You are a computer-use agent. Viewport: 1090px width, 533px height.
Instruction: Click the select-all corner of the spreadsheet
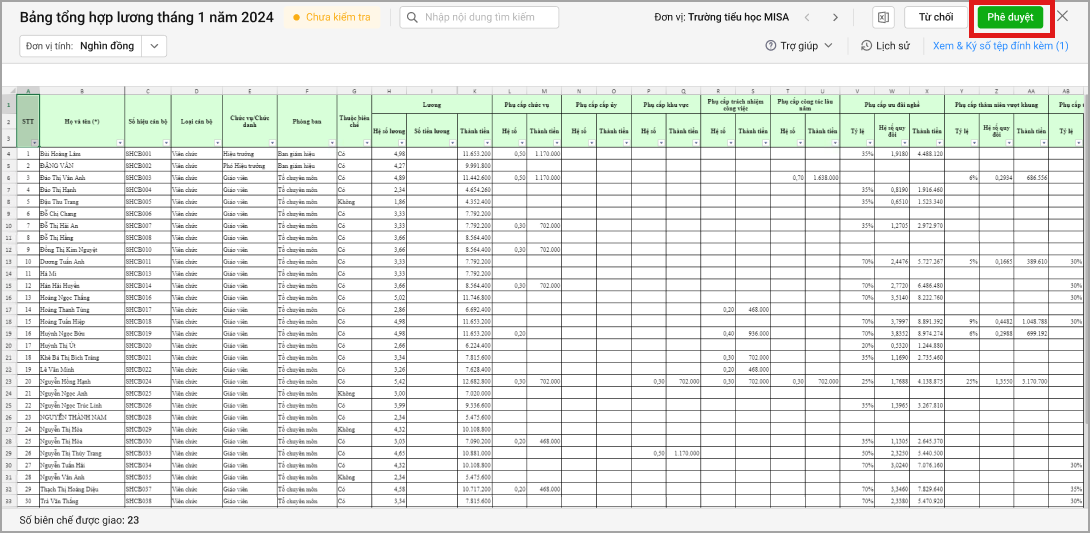7,92
